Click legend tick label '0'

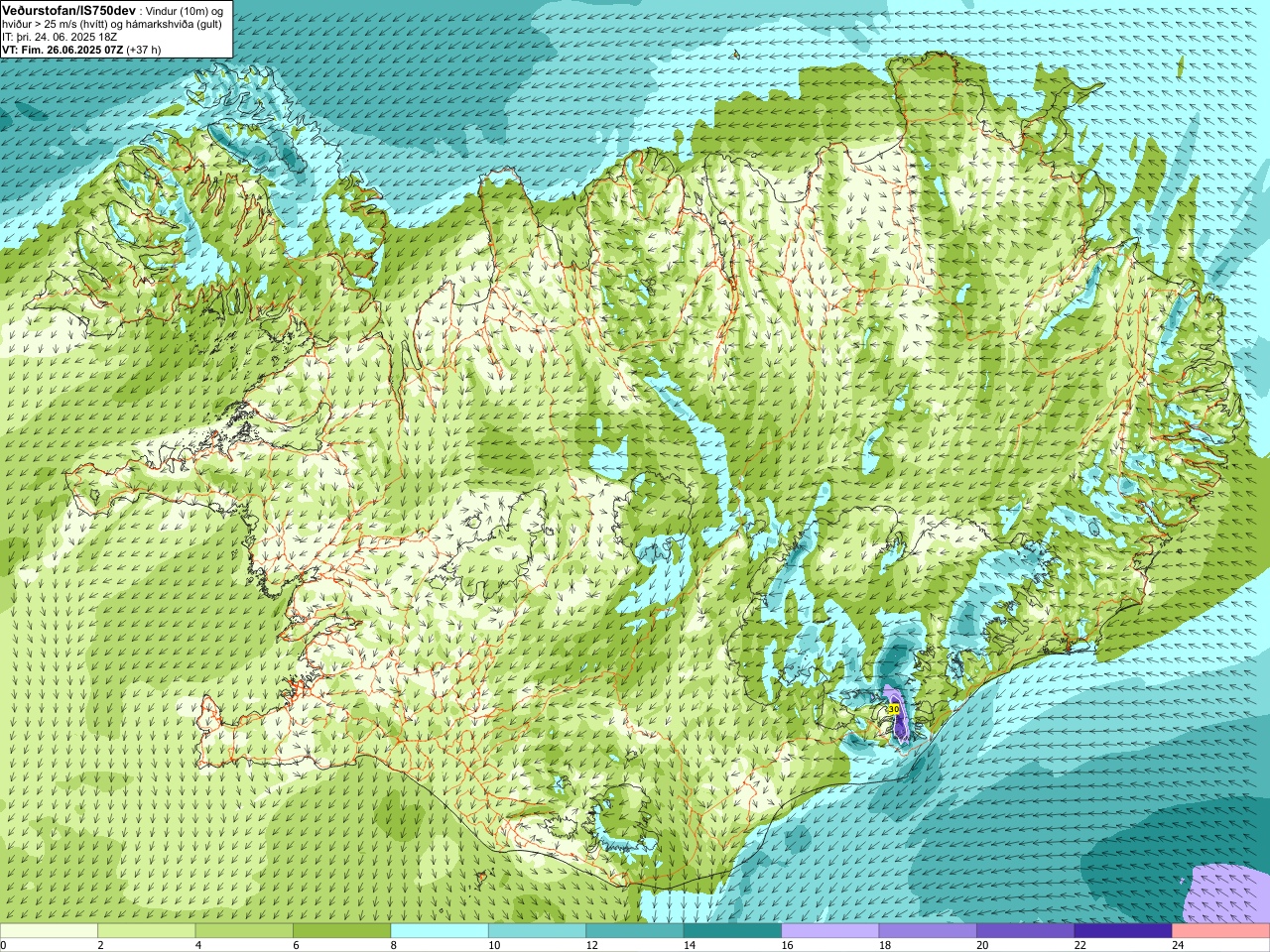click(x=3, y=945)
